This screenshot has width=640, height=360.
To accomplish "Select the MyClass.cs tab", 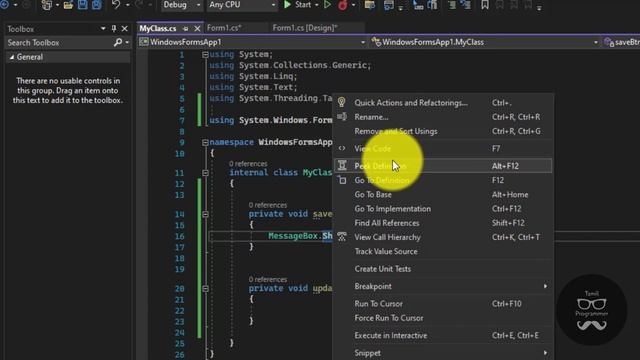I will (x=158, y=29).
